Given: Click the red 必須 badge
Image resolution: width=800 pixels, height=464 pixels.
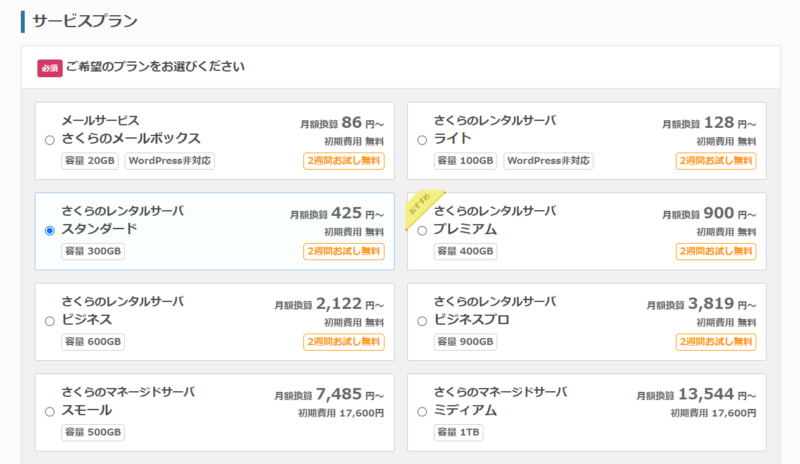Looking at the screenshot, I should coord(50,68).
